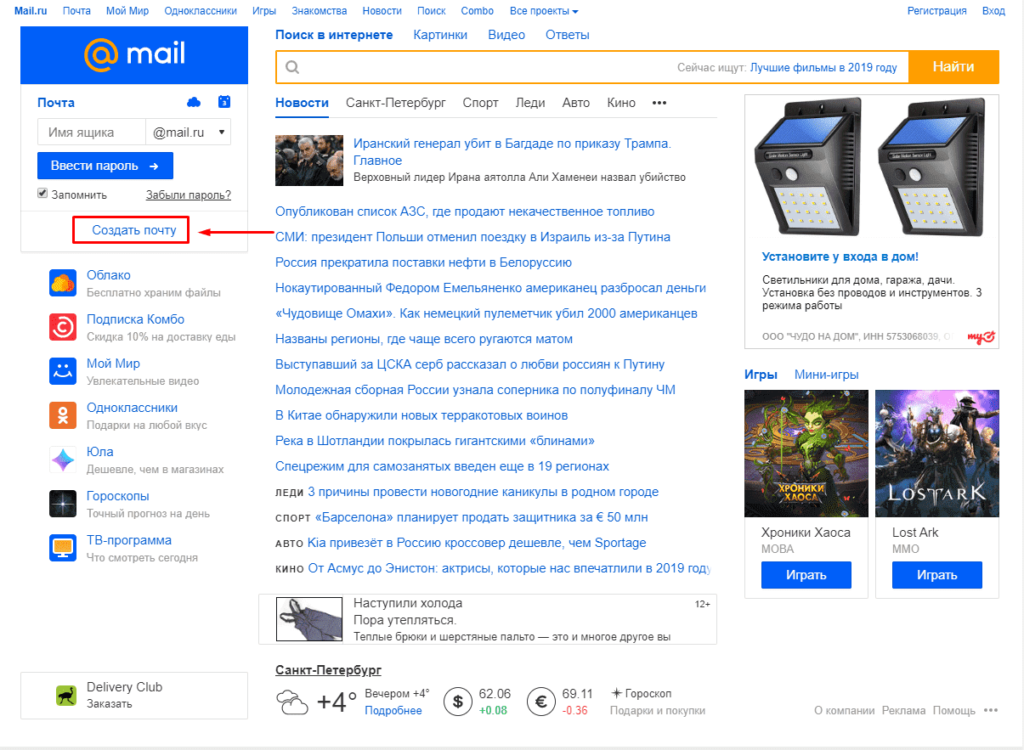Open the Все проекты dropdown menu
Viewport: 1024px width, 750px height.
[544, 11]
